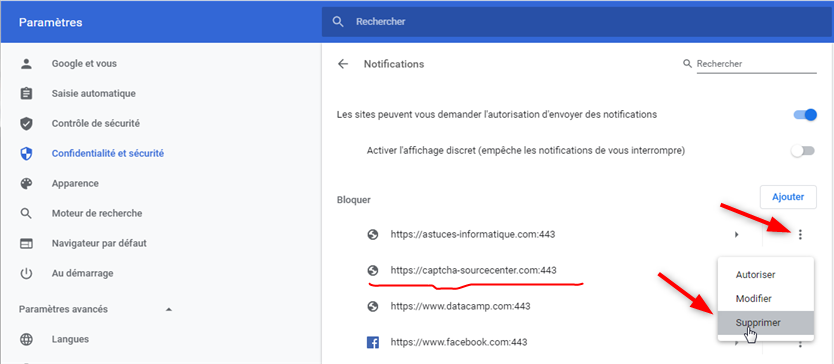Collapse the Paramètres avancés section

pos(169,309)
